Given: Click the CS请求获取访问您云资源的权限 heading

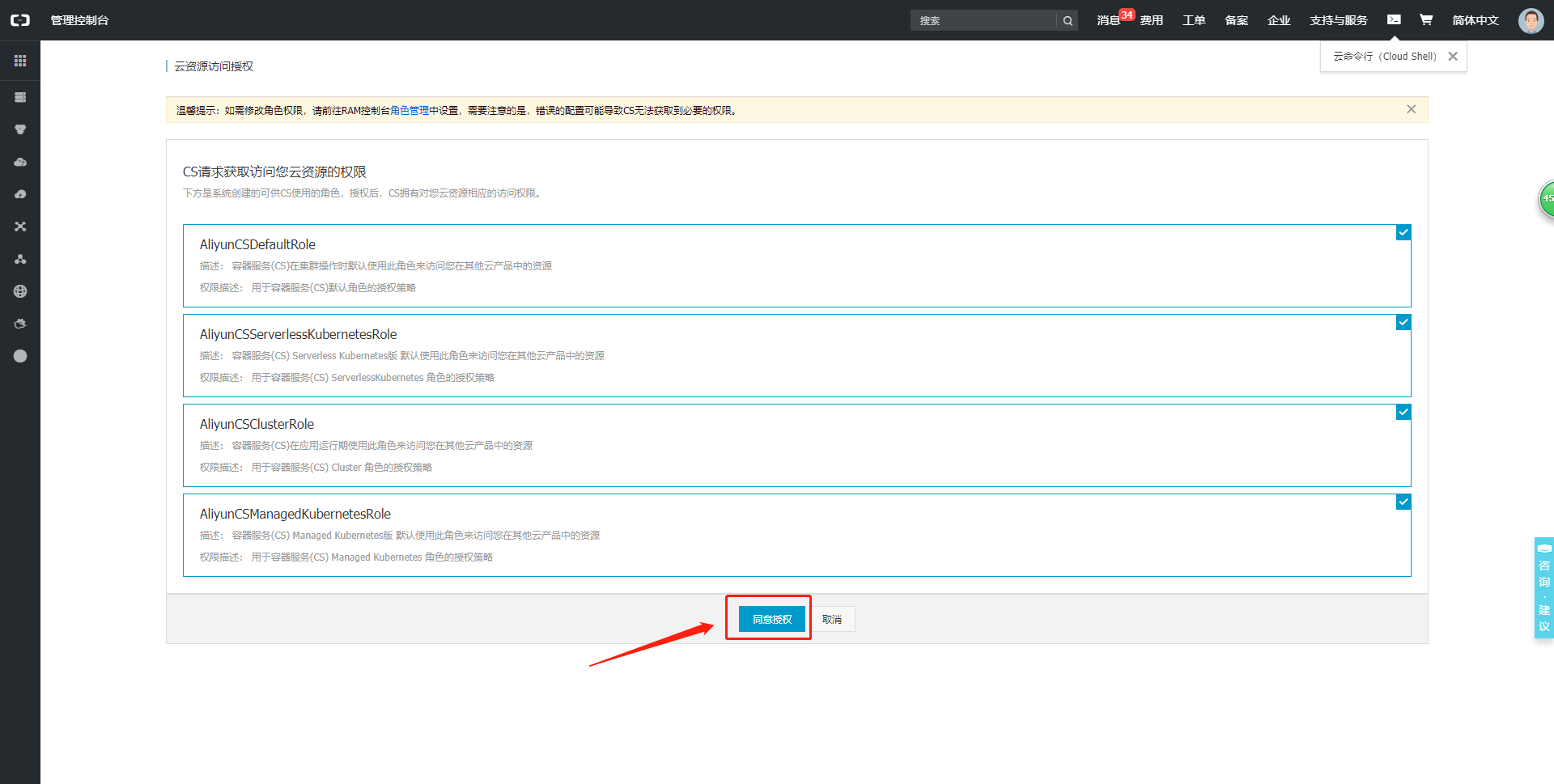Looking at the screenshot, I should [x=274, y=172].
